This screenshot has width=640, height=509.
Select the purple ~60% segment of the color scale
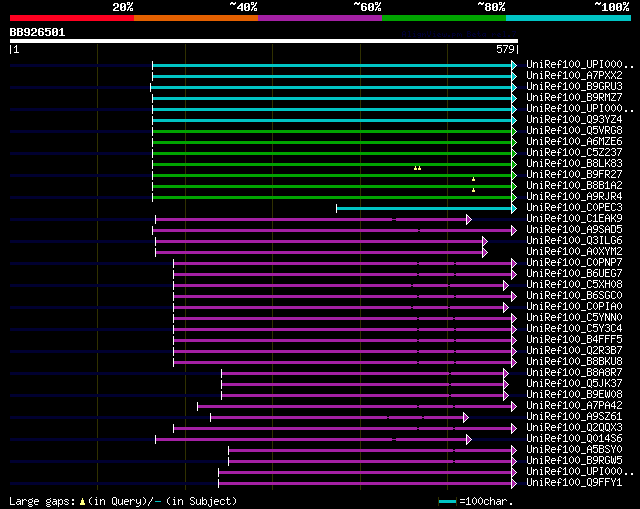point(320,18)
